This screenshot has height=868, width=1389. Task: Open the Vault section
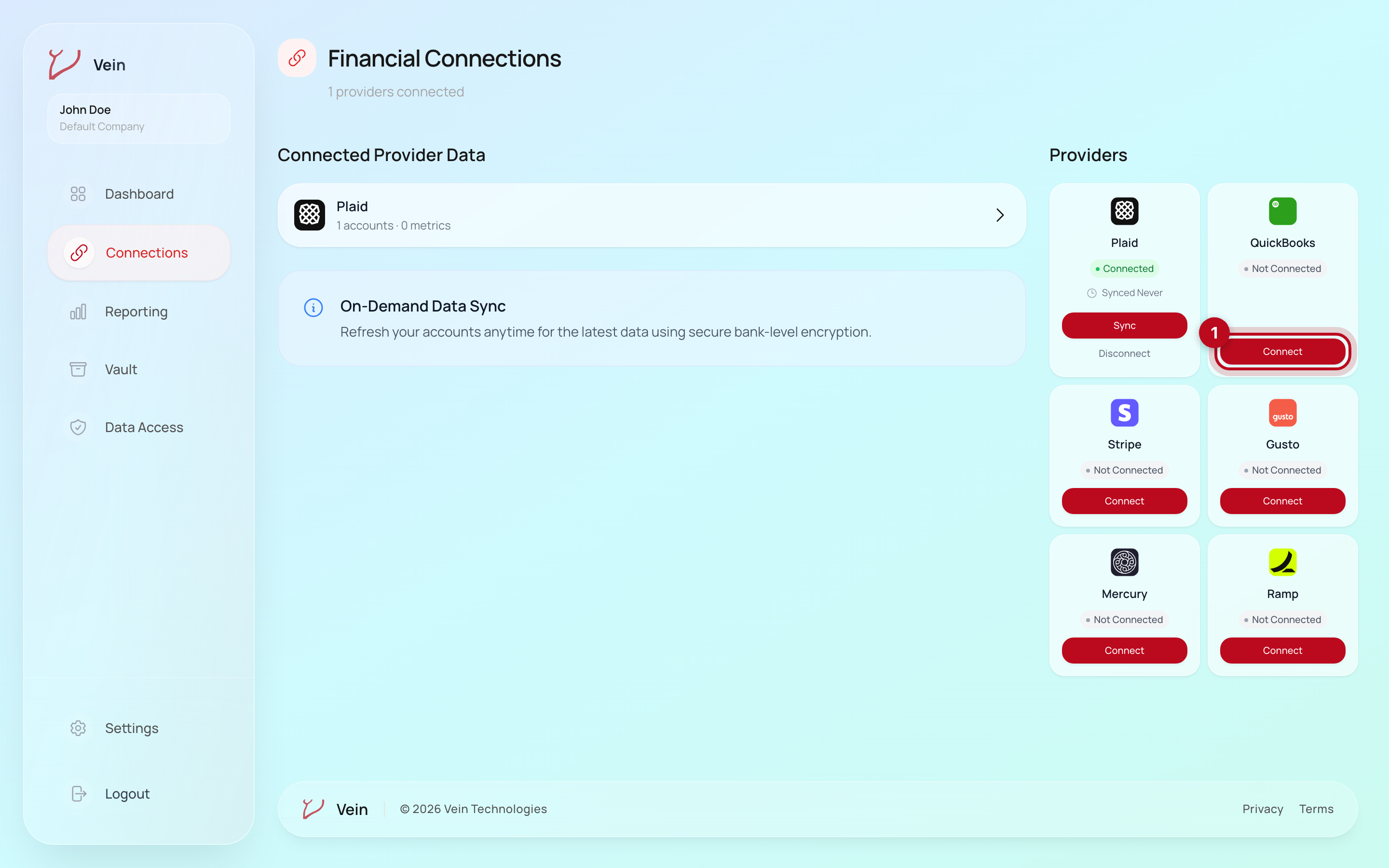(x=139, y=369)
